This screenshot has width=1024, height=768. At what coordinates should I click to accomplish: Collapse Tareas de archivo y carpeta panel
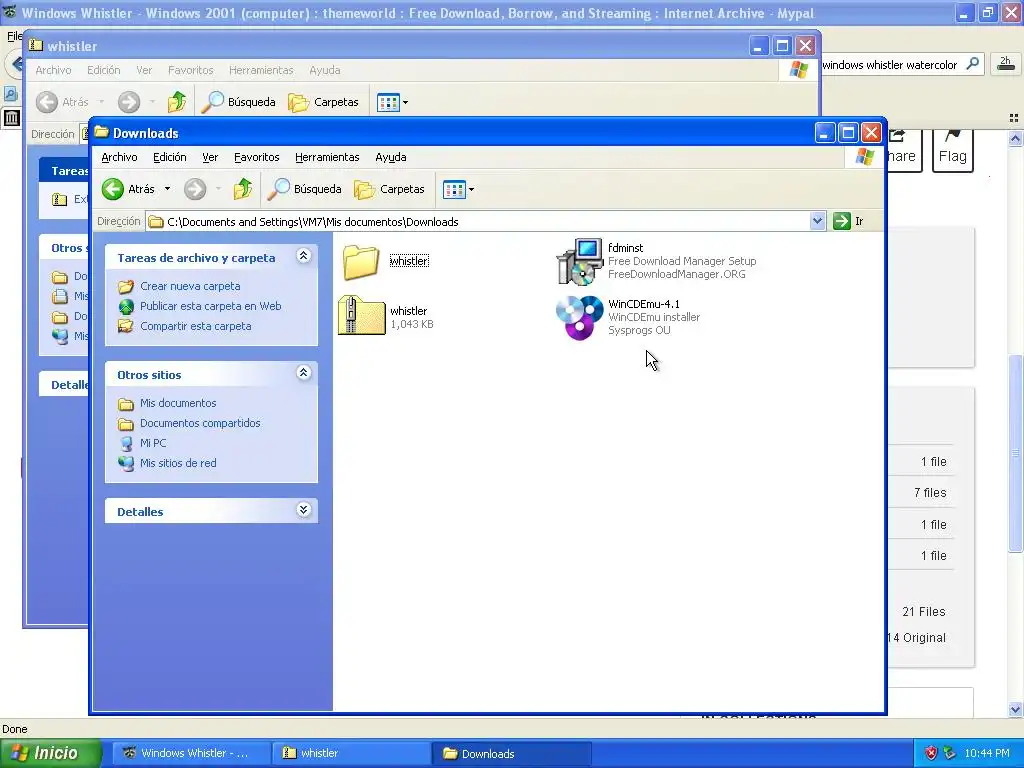click(x=303, y=256)
